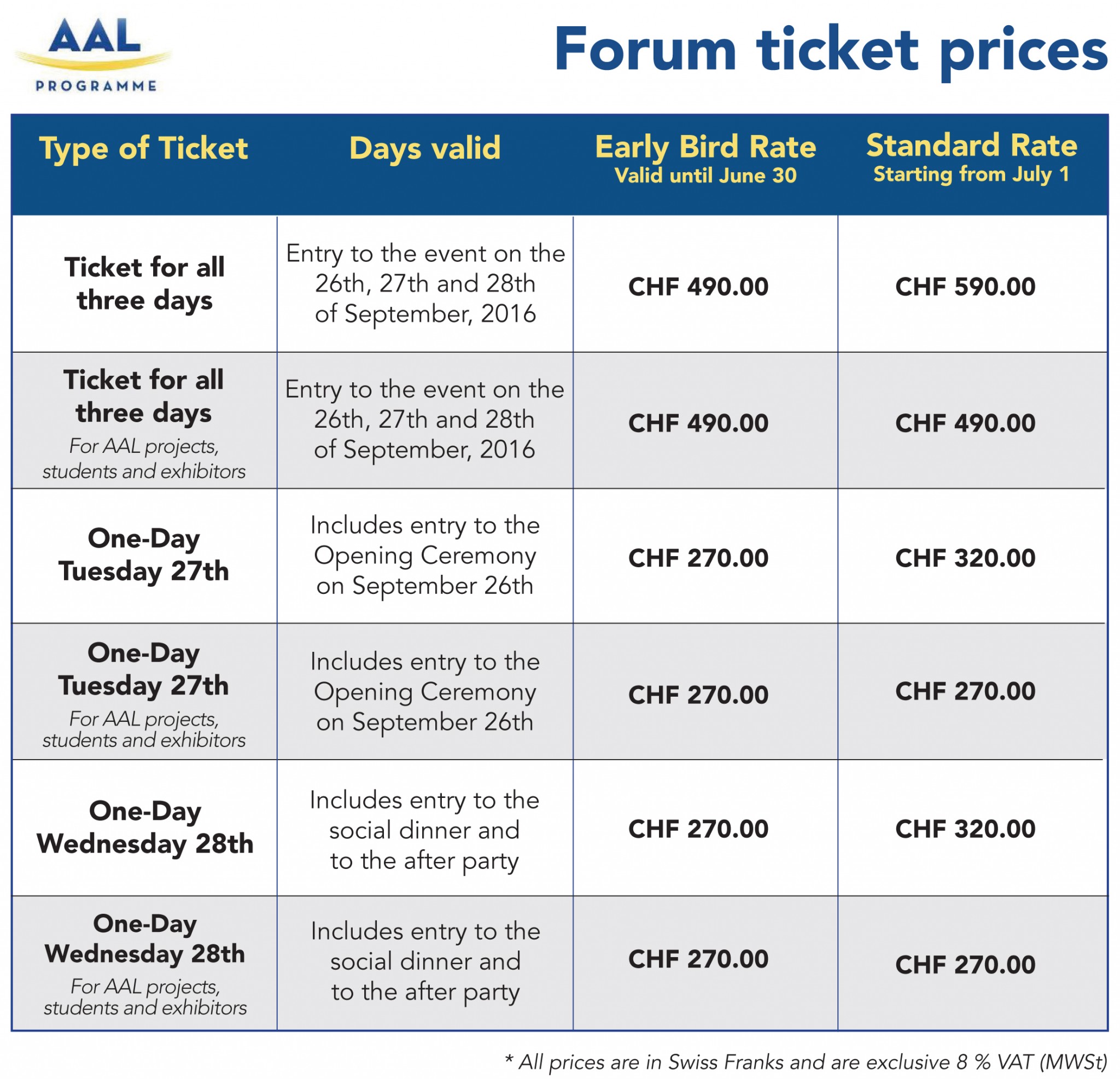Viewport: 1120px width, 1079px height.
Task: Select the 'Forum ticket prices' heading
Action: click(x=831, y=51)
